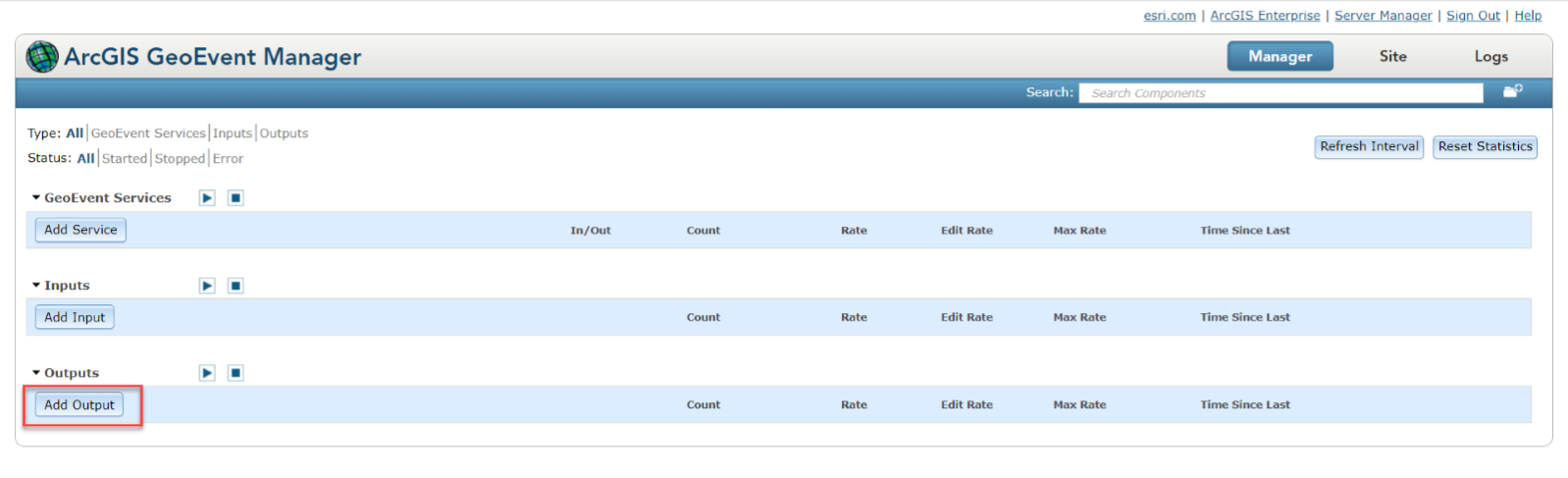The width and height of the screenshot is (1568, 478).
Task: Click the Add Service button
Action: tap(80, 230)
